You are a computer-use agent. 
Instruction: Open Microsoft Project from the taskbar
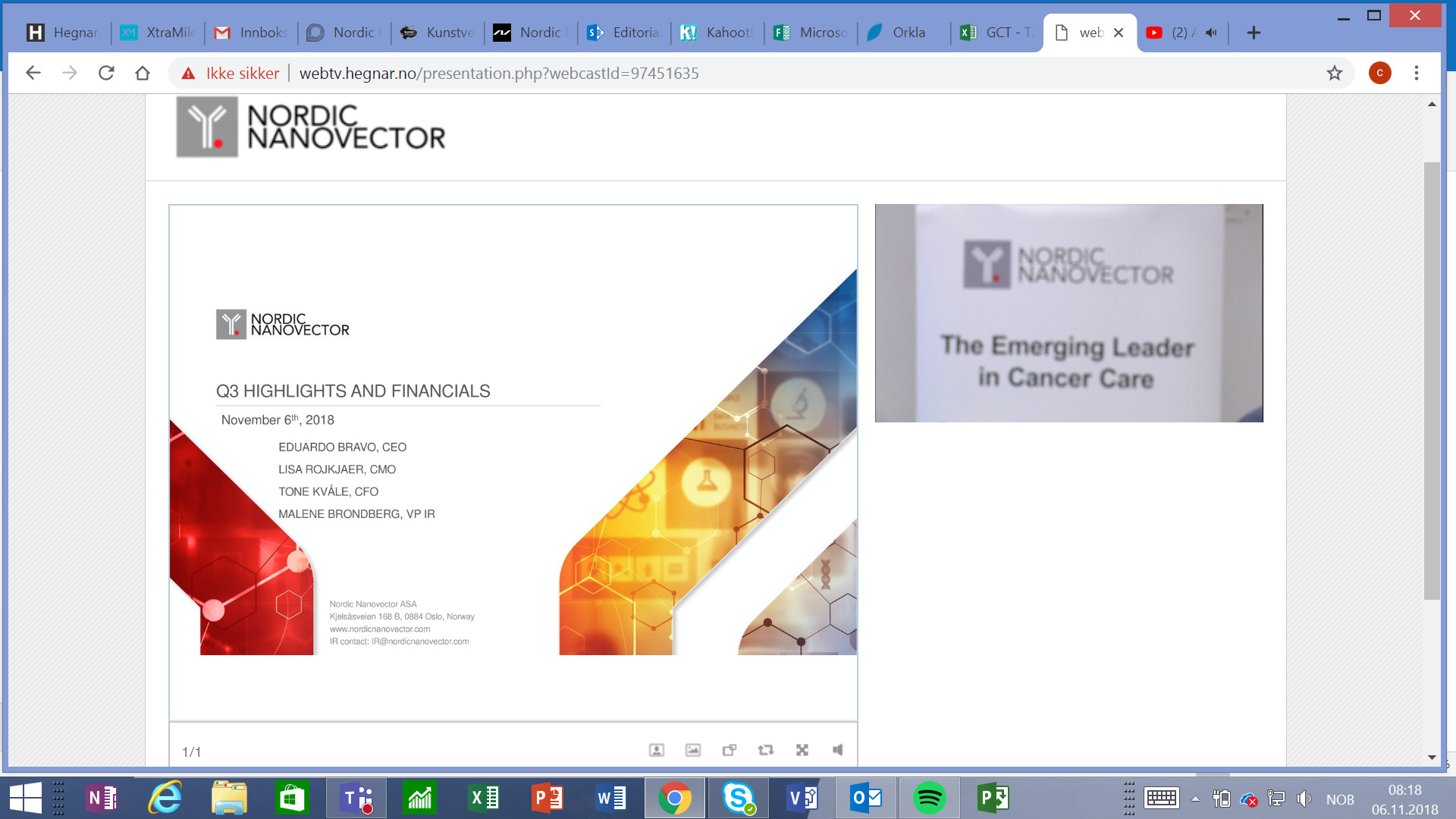993,798
